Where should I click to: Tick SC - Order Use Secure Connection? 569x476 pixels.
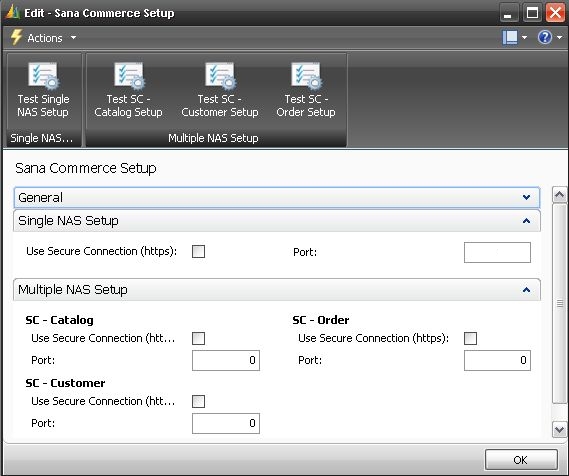pos(470,338)
